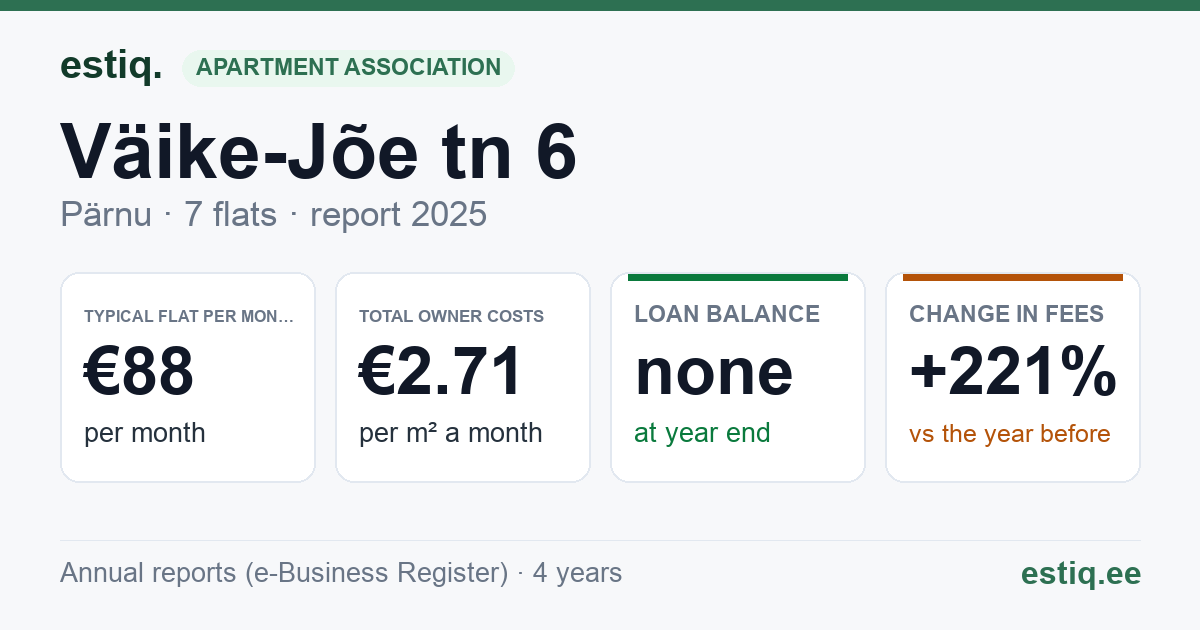Viewport: 1200px width, 630px height.
Task: Open the Total owner costs card
Action: (x=463, y=377)
